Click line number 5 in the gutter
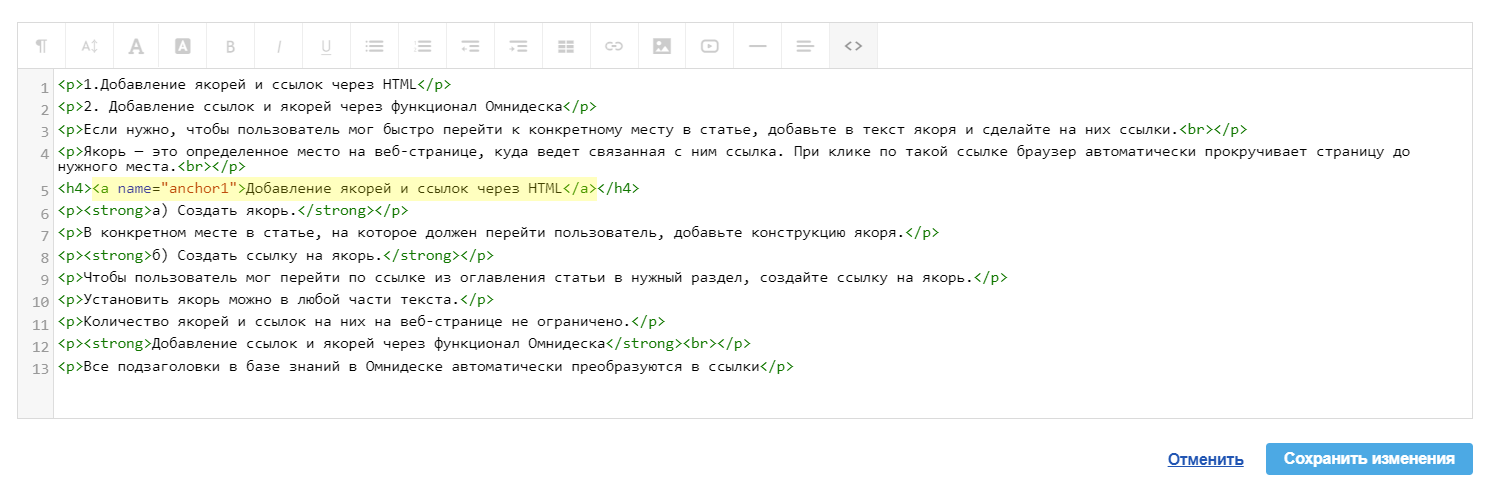The image size is (1489, 486). (x=45, y=190)
